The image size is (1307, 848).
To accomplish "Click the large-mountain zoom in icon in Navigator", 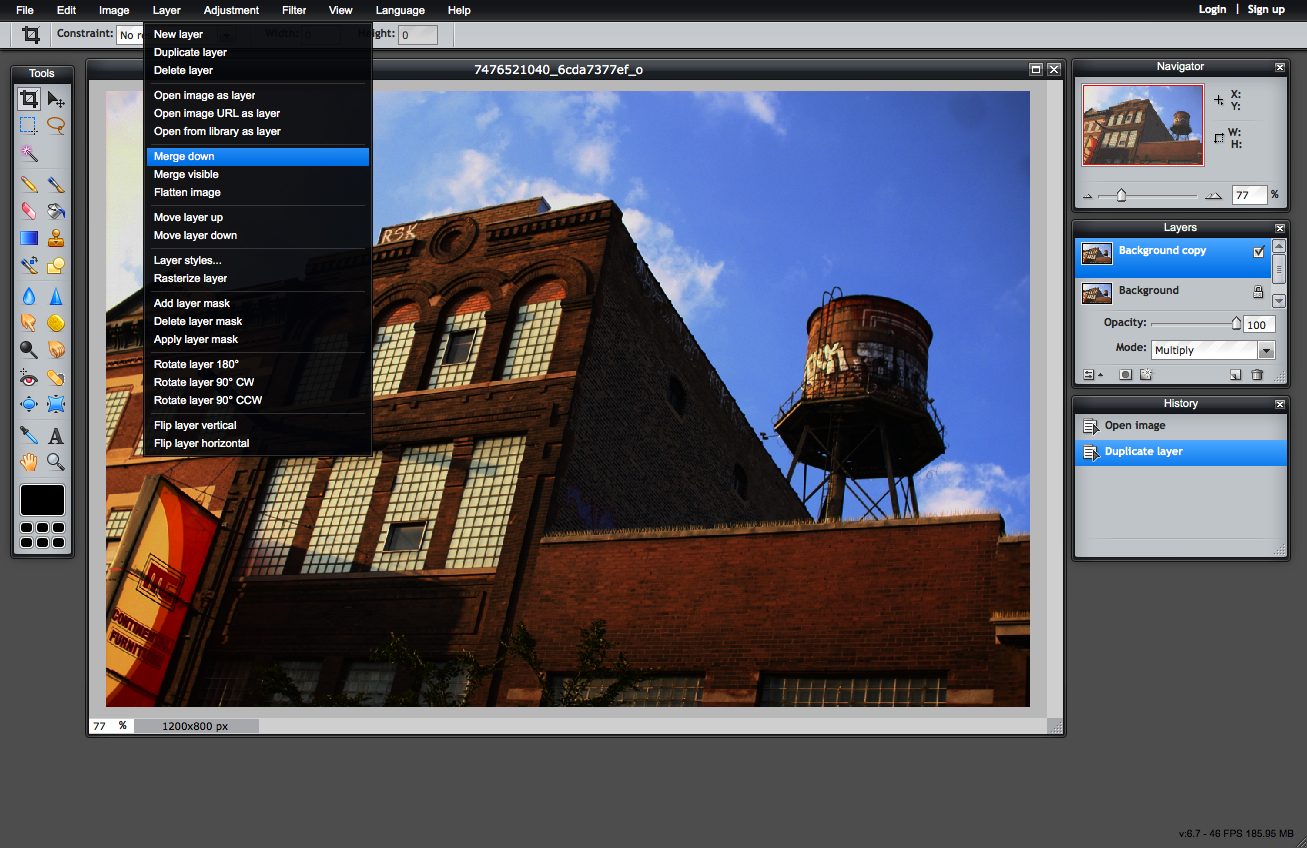I will coord(1213,196).
